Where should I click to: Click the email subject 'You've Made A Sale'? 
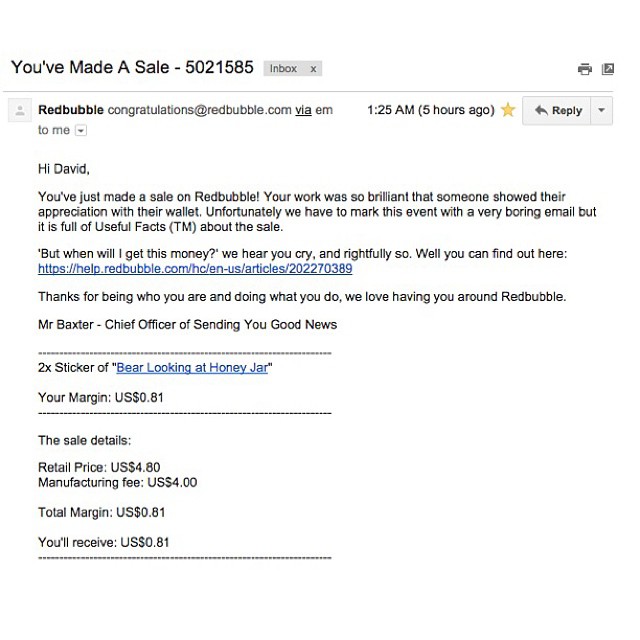coord(131,68)
